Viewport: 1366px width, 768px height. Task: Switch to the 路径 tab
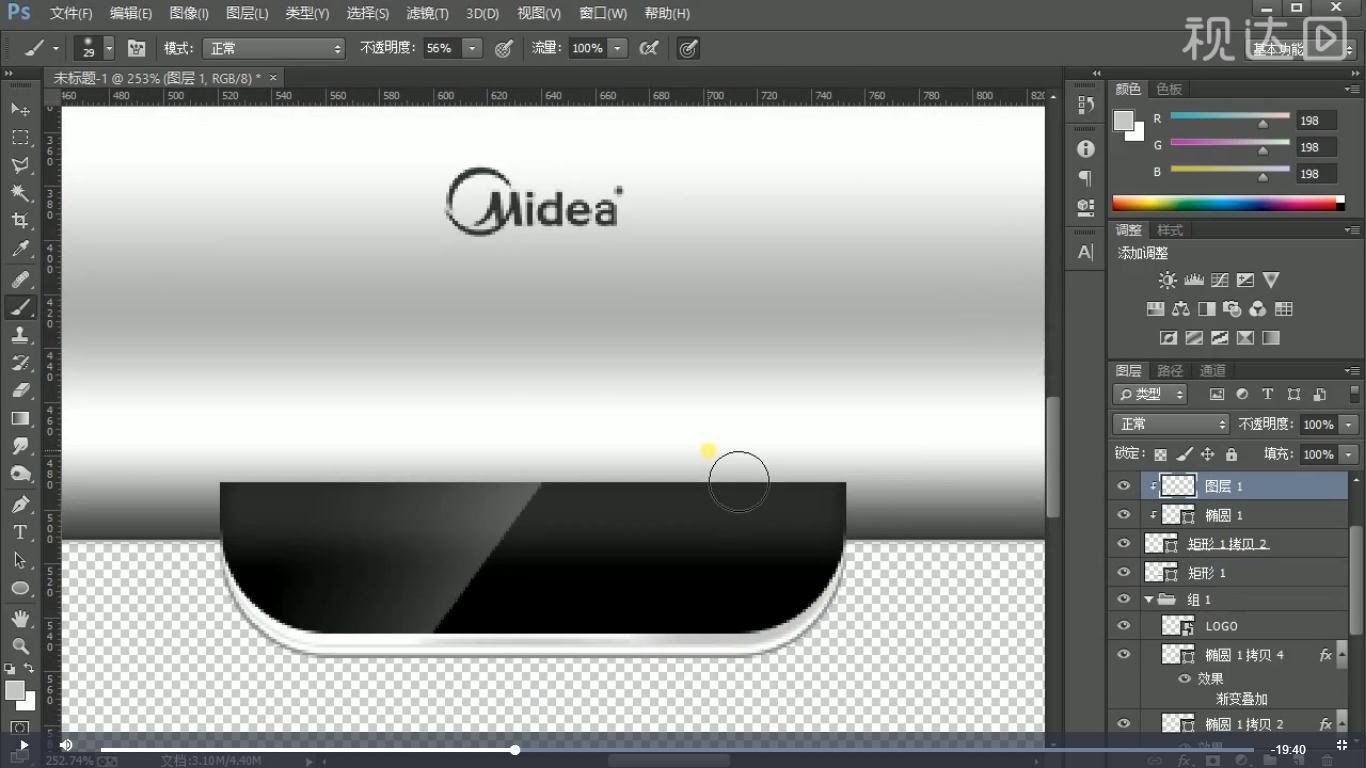click(x=1170, y=370)
